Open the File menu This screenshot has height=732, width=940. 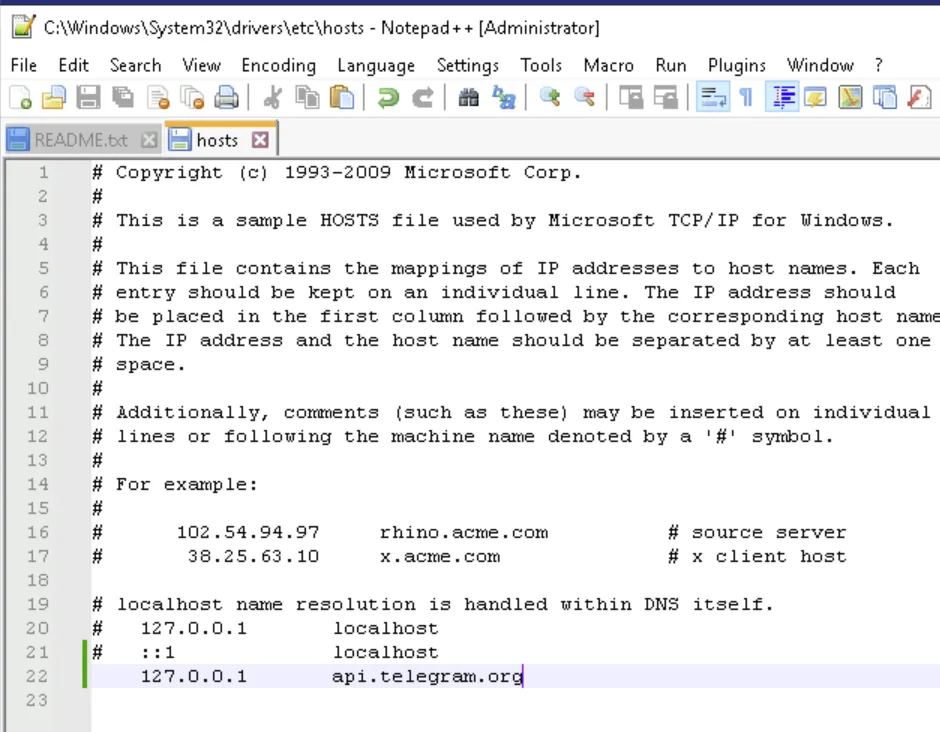tap(23, 65)
